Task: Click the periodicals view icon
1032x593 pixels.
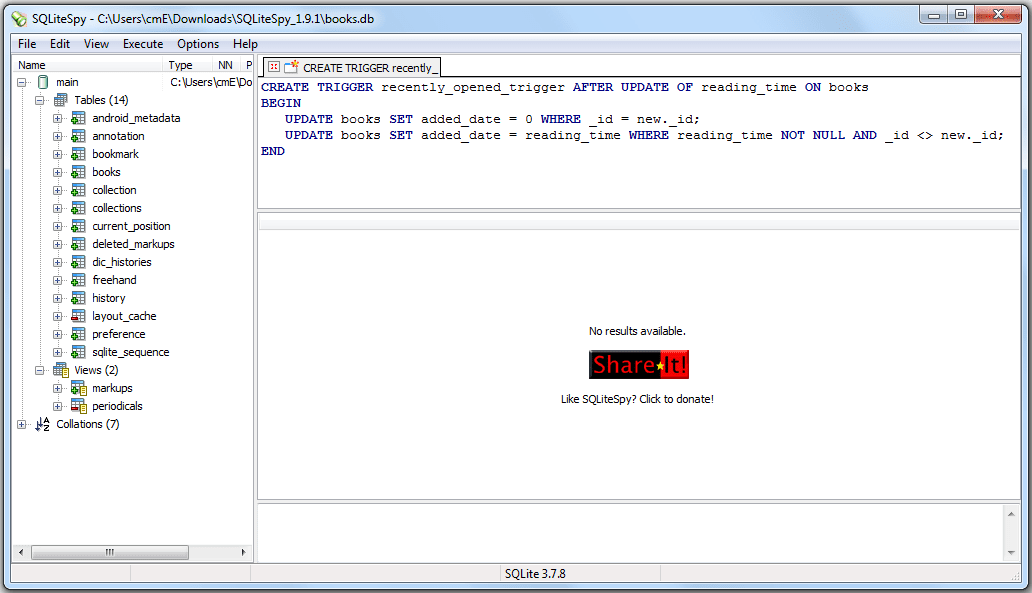Action: (79, 406)
